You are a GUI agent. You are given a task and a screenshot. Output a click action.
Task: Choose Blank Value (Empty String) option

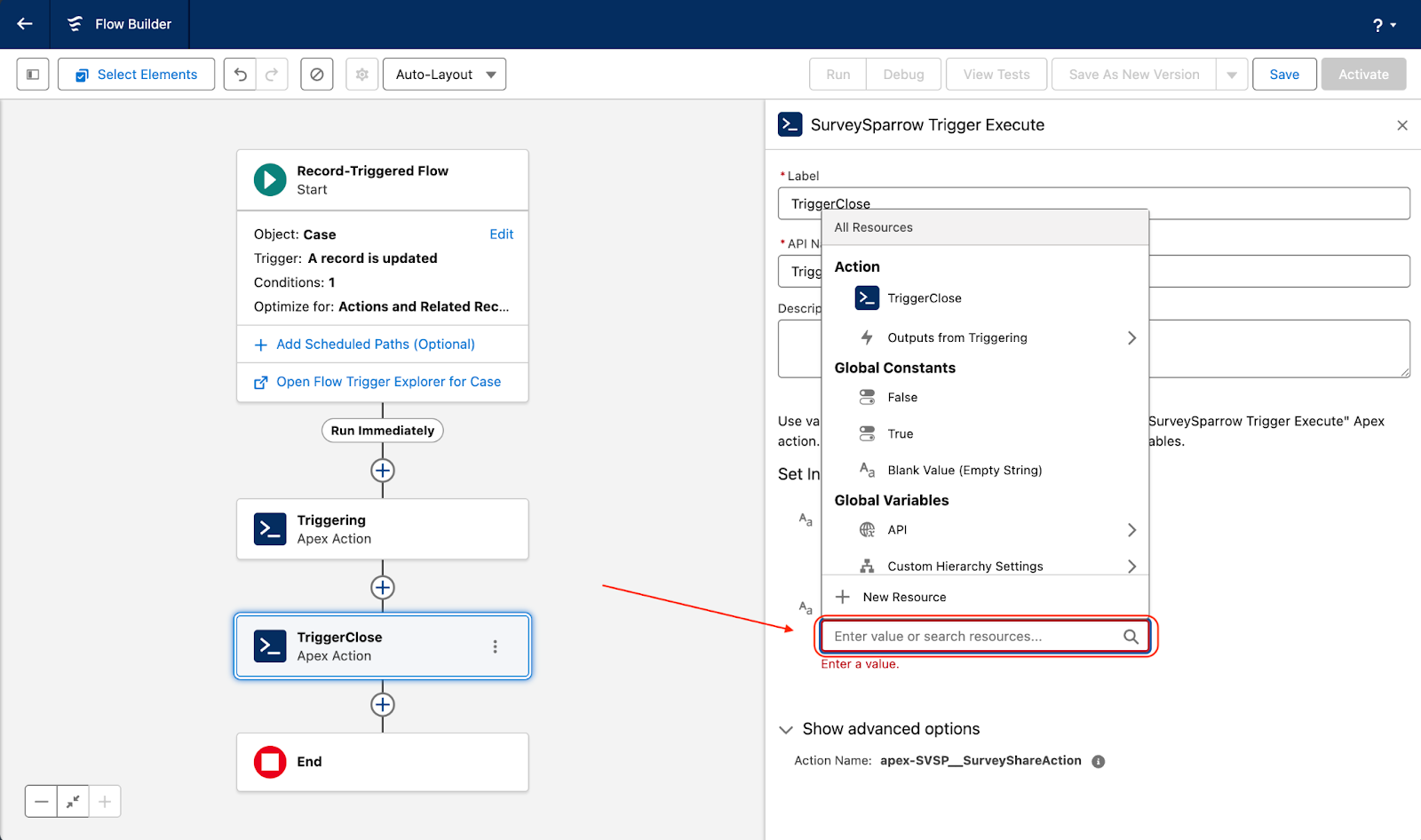965,470
